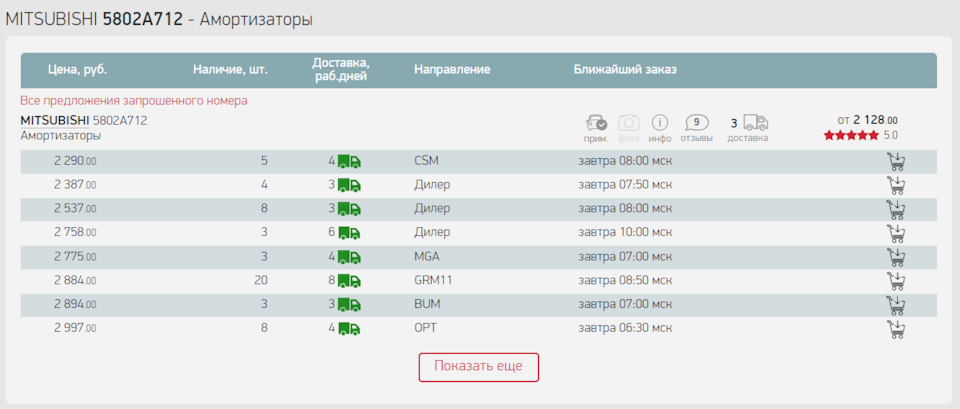Click the price от 2 128.00
This screenshot has height=409, width=960.
868,121
